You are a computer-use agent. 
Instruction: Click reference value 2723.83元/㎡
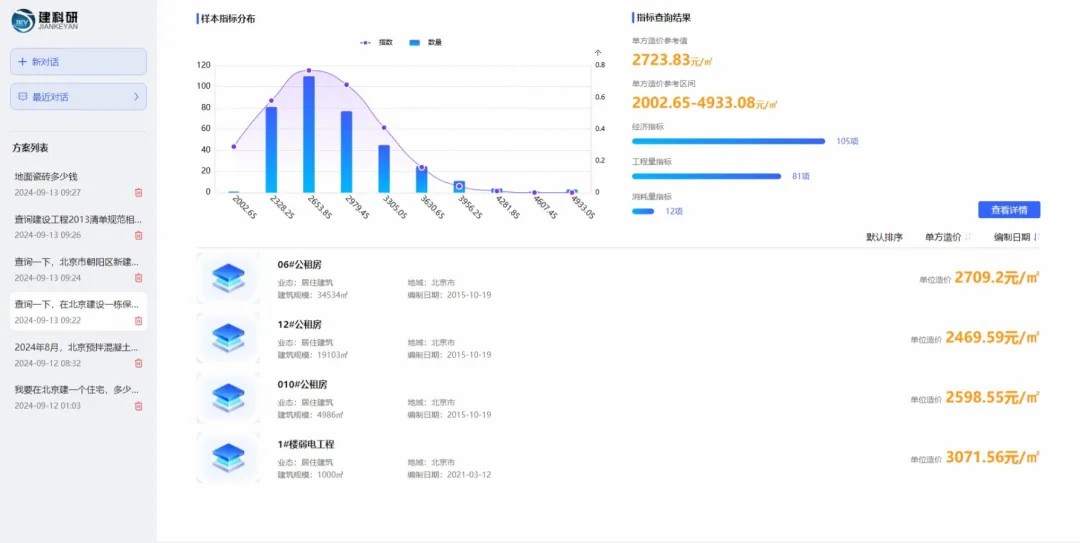tap(672, 60)
